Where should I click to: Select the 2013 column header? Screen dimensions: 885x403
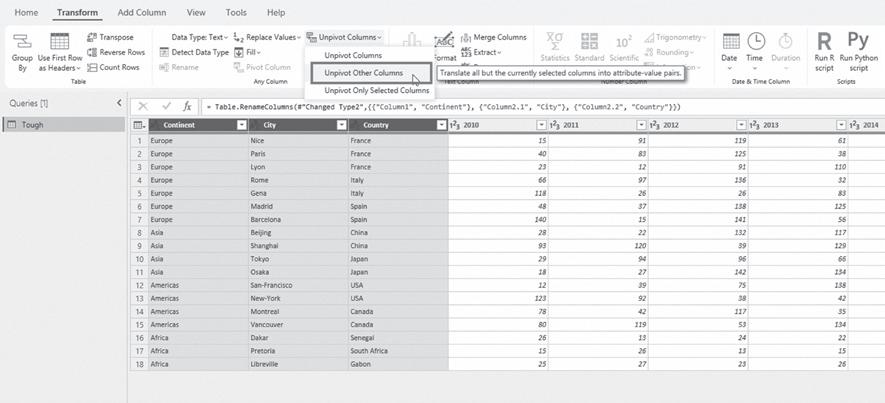[x=798, y=125]
